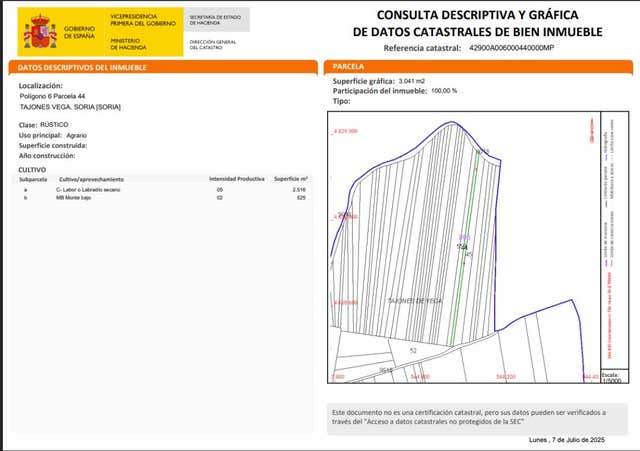Click parcel number 52 on the map
The width and height of the screenshot is (640, 451).
pyautogui.click(x=413, y=351)
